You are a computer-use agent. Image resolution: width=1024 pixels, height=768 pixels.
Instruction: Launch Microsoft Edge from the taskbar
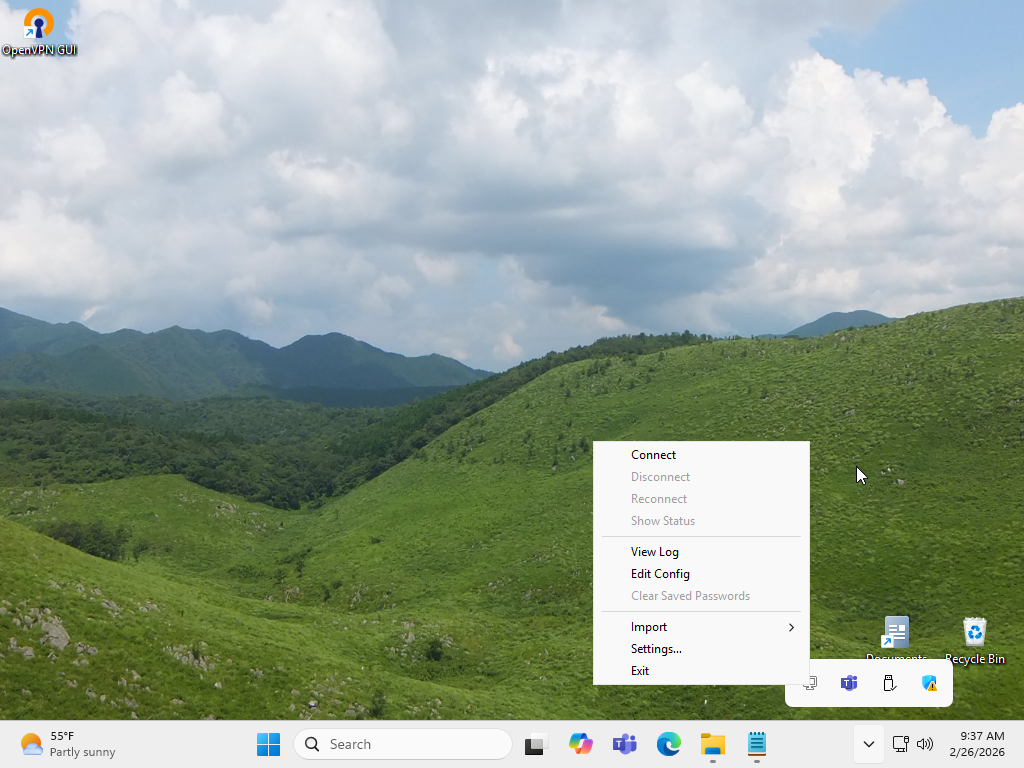(669, 744)
